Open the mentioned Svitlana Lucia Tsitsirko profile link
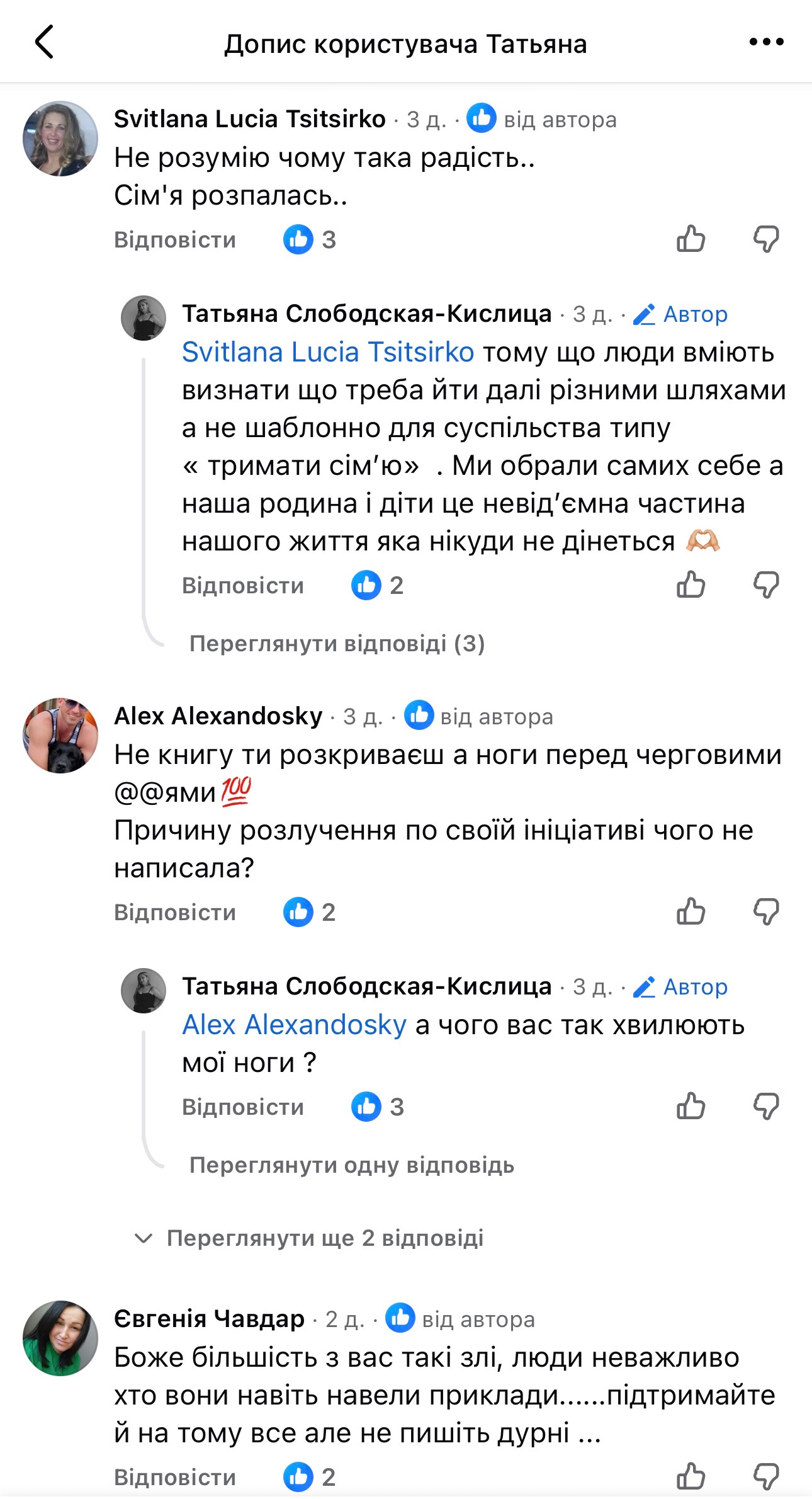The image size is (812, 1499). 327,353
